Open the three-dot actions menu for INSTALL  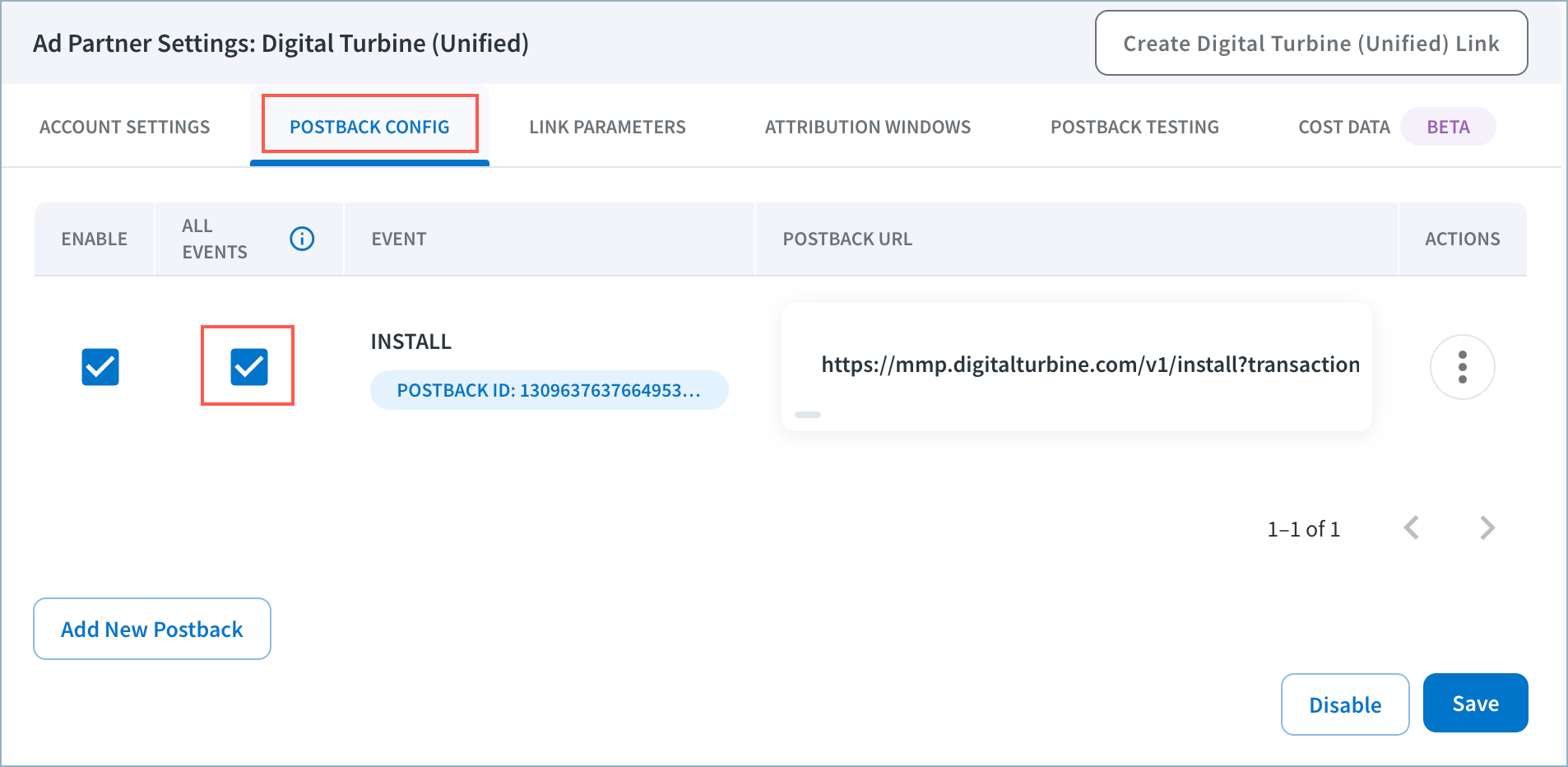point(1462,367)
